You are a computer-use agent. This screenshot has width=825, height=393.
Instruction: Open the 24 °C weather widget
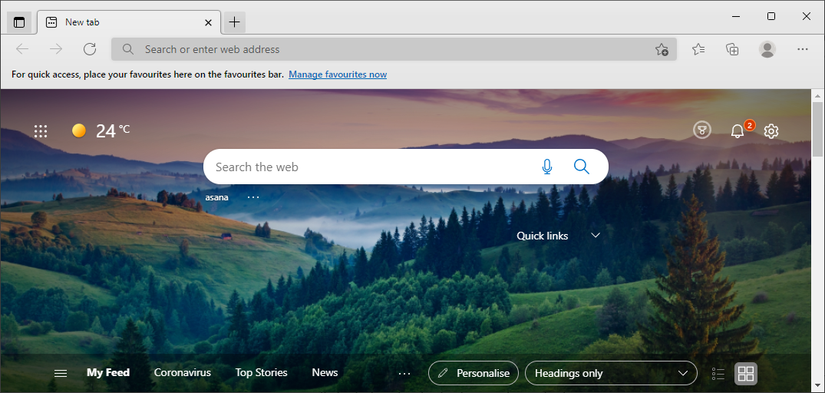click(101, 131)
